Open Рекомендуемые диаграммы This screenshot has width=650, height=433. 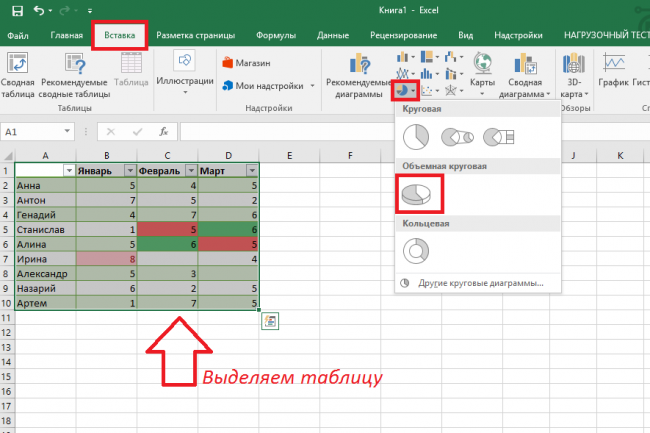click(x=359, y=75)
